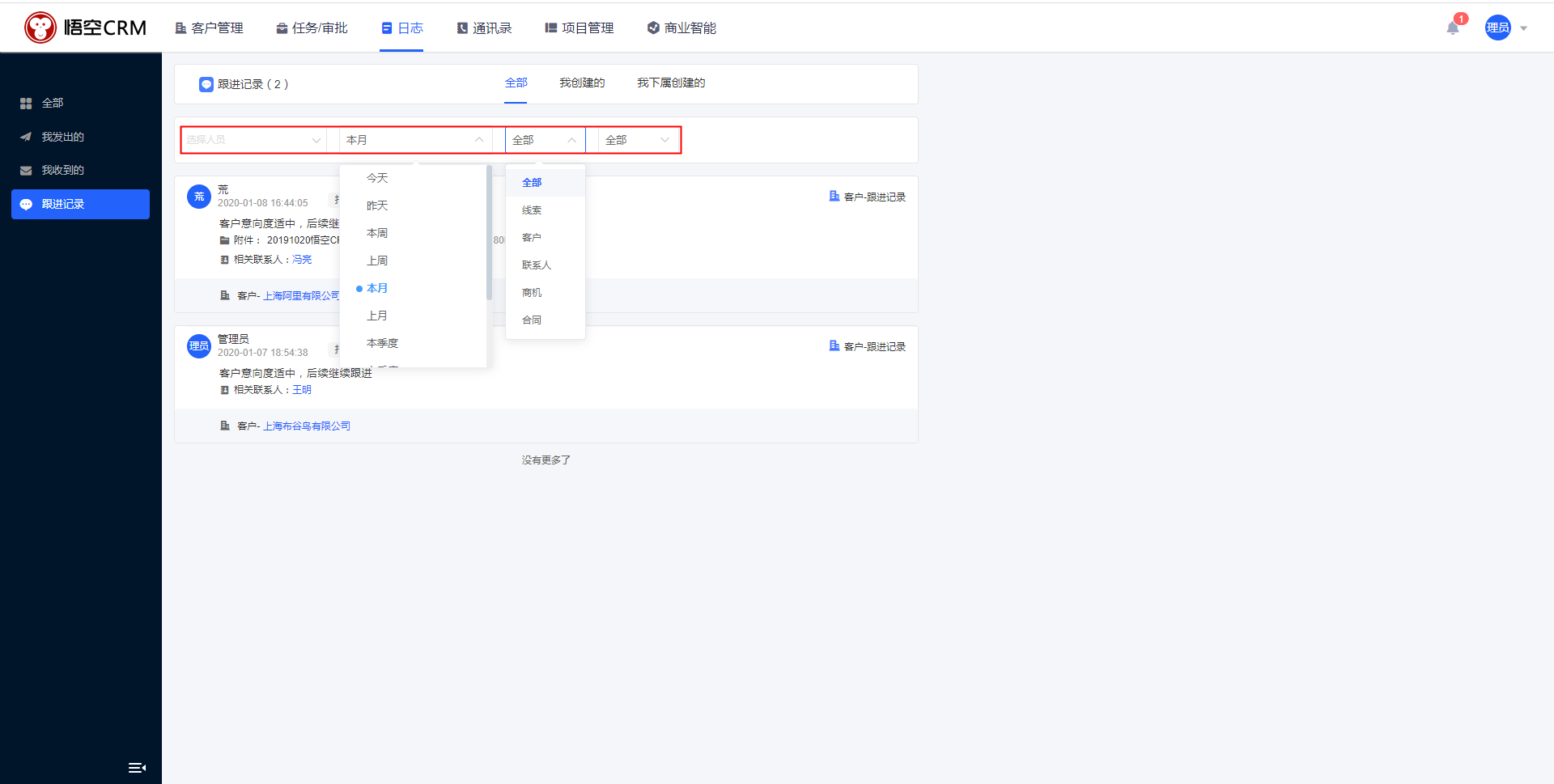Open the last 全部 filter dropdown
Image resolution: width=1554 pixels, height=784 pixels.
pyautogui.click(x=639, y=140)
